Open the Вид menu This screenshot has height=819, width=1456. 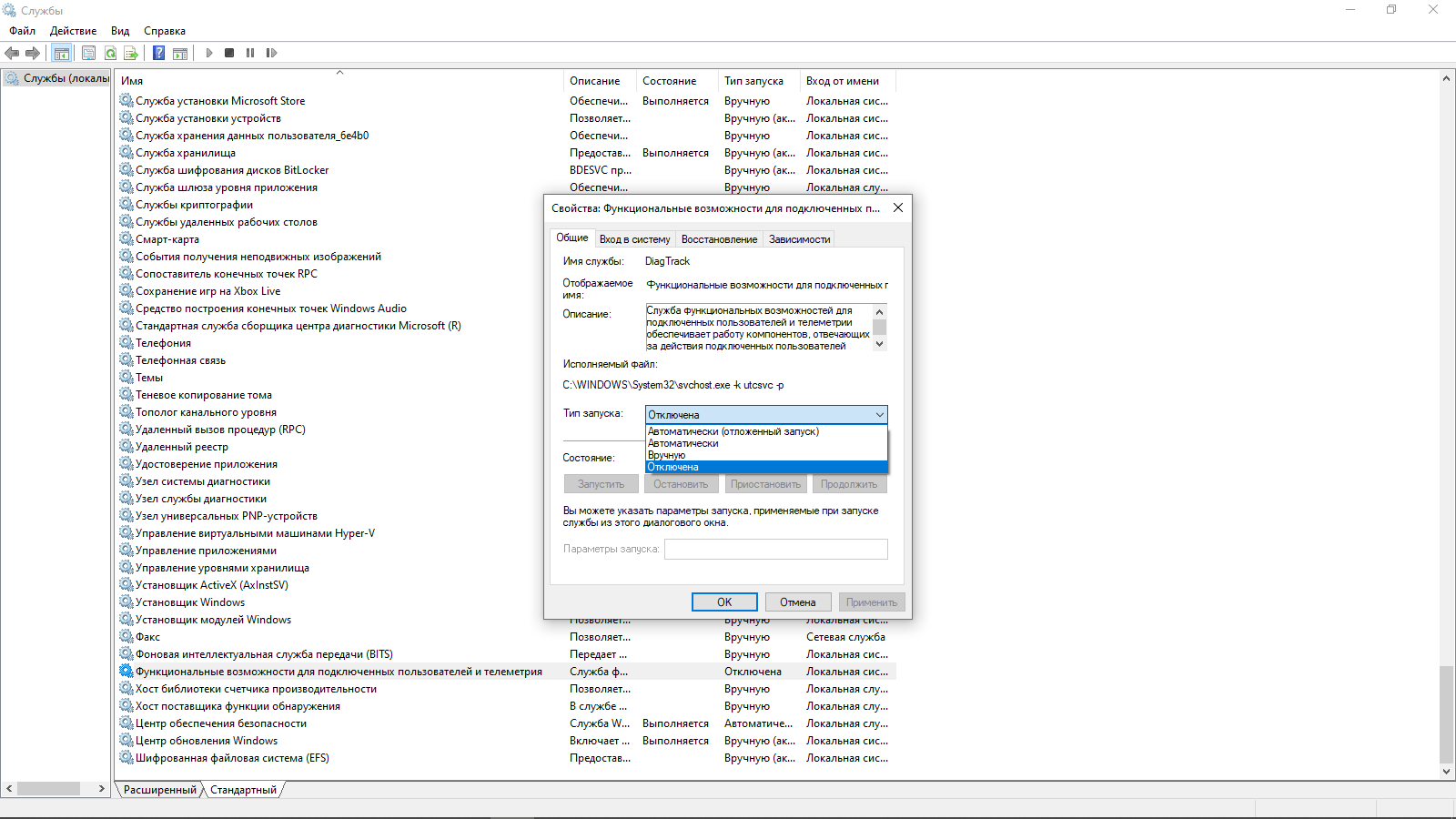[120, 31]
